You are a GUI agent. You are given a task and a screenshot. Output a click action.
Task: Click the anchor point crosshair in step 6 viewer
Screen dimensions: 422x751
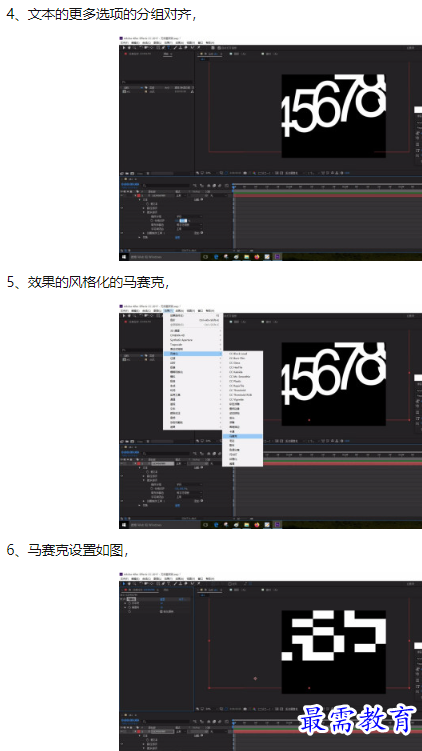tap(255, 678)
